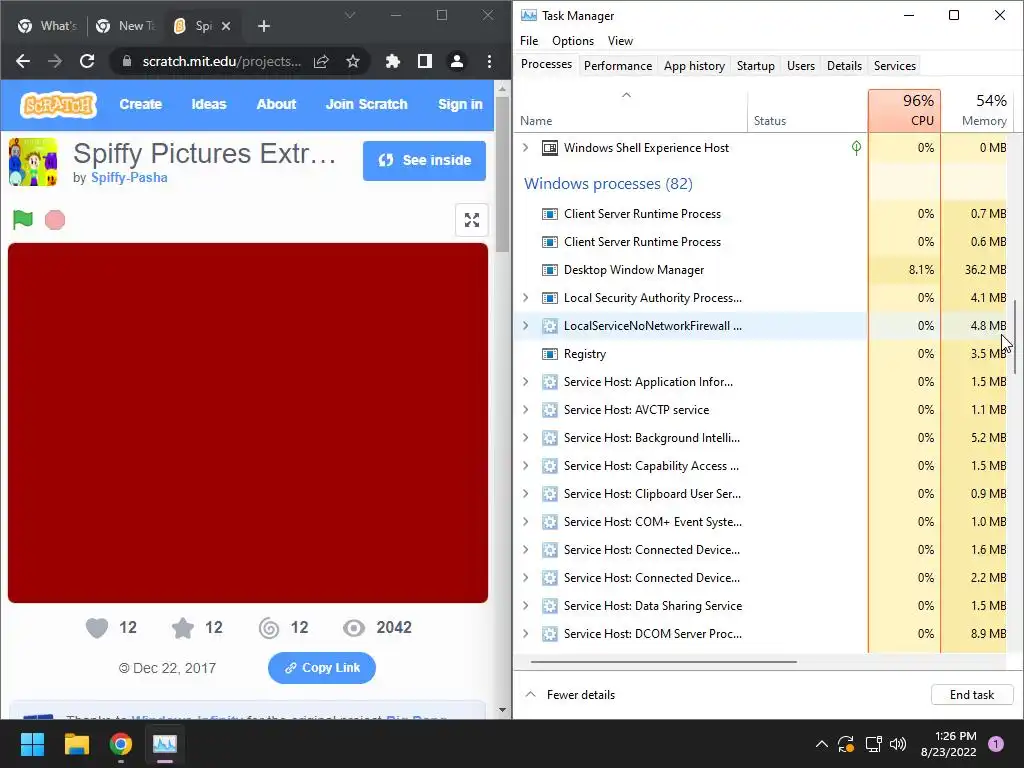
Task: Open Task Manager Options menu
Action: tap(573, 40)
